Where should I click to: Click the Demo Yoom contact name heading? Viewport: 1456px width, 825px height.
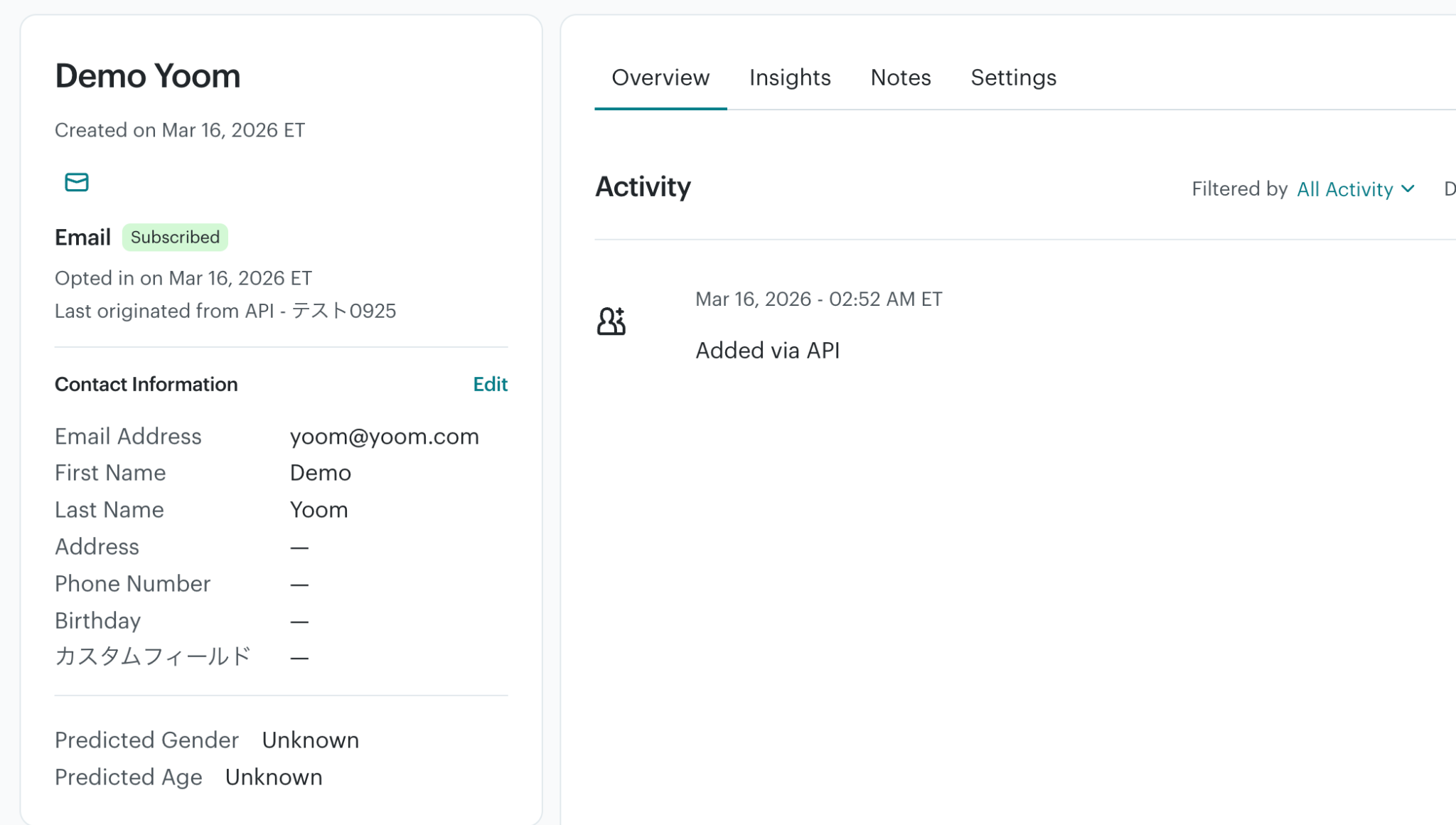148,76
